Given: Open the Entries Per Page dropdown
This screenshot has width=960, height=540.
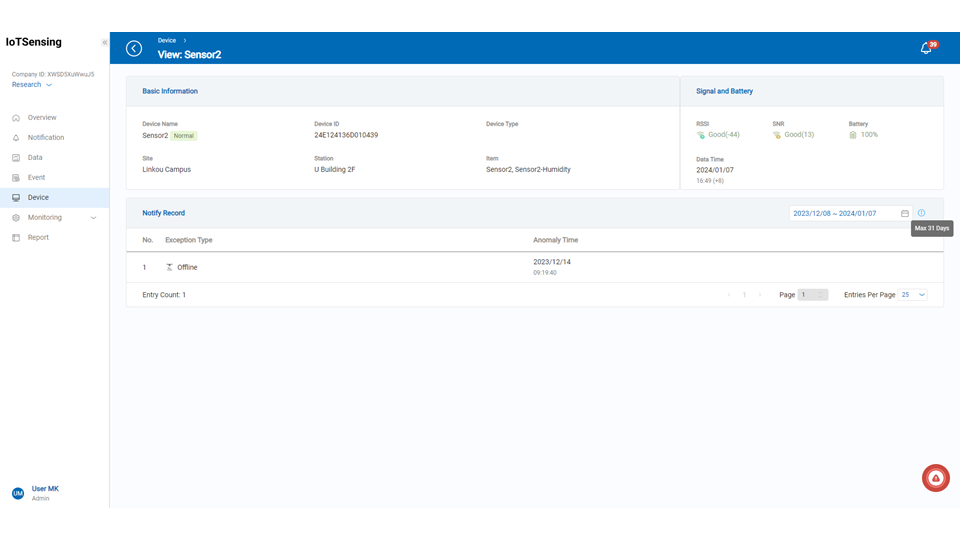Looking at the screenshot, I should click(x=913, y=295).
